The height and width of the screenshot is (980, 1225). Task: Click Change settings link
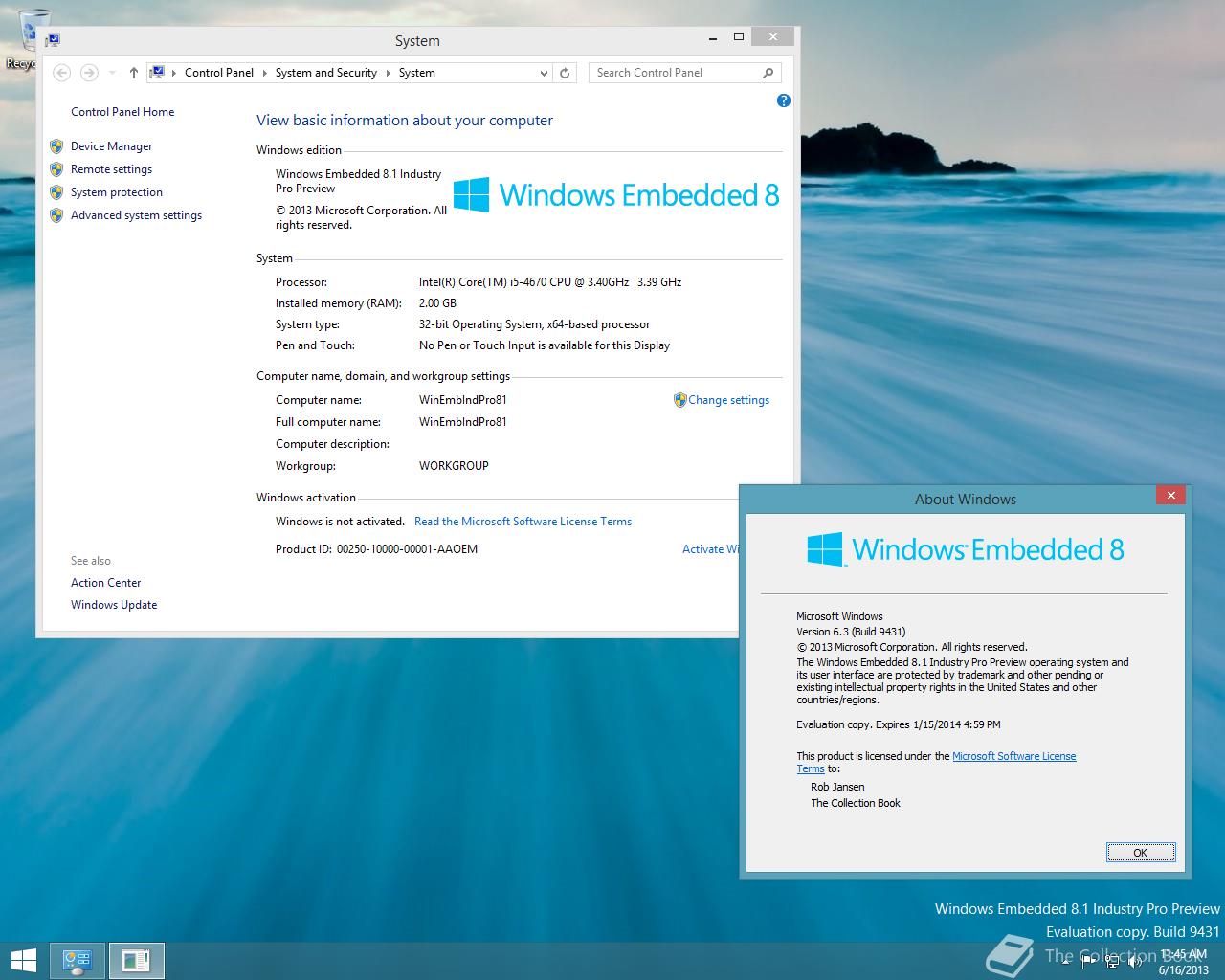click(x=729, y=400)
